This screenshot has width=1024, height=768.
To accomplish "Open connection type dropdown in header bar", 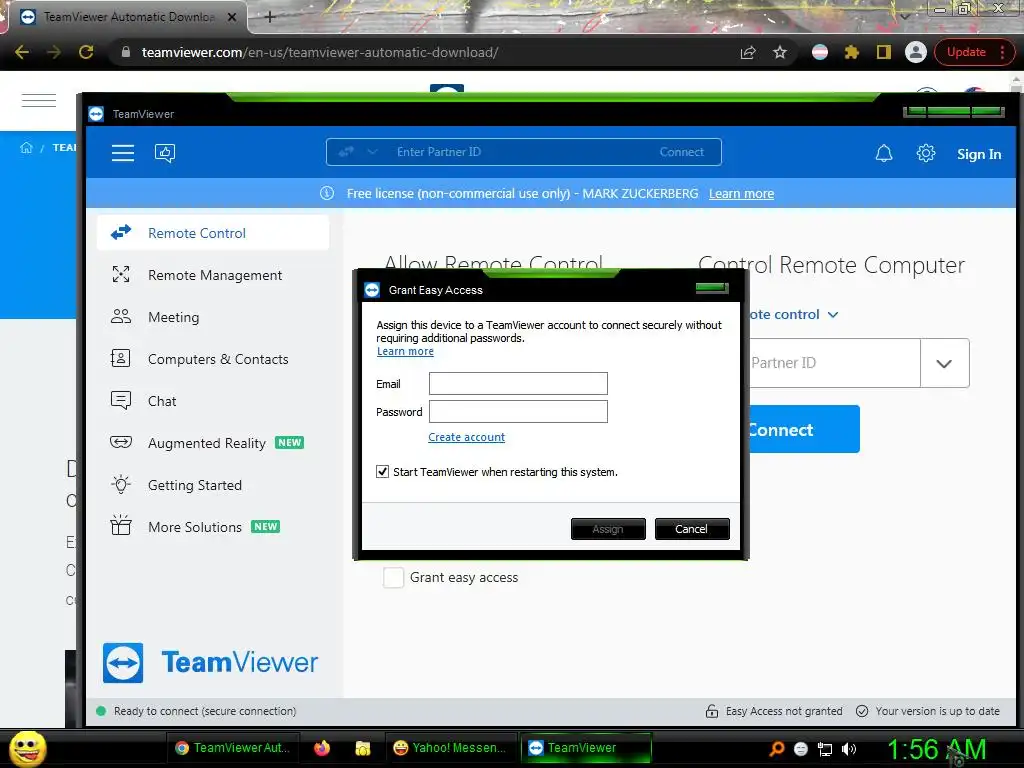I will pos(372,152).
